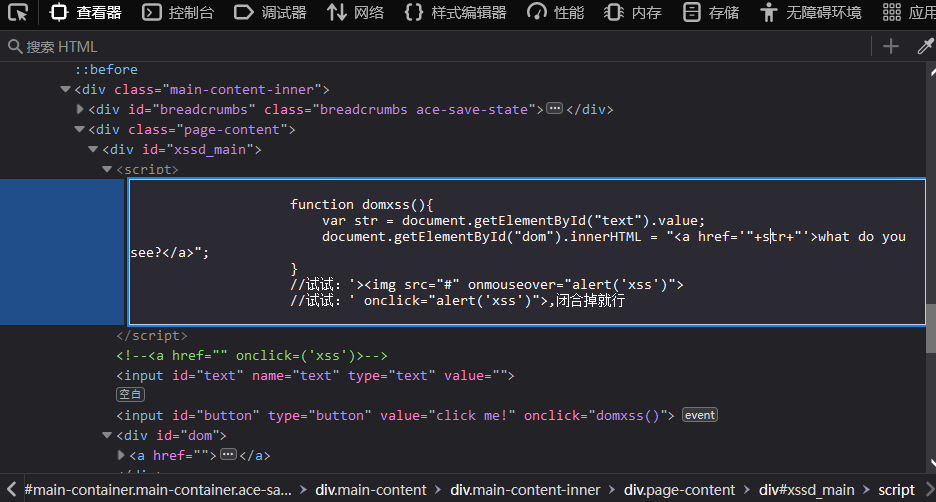936x502 pixels.
Task: Switch to the 性能 performance tab
Action: 555,13
